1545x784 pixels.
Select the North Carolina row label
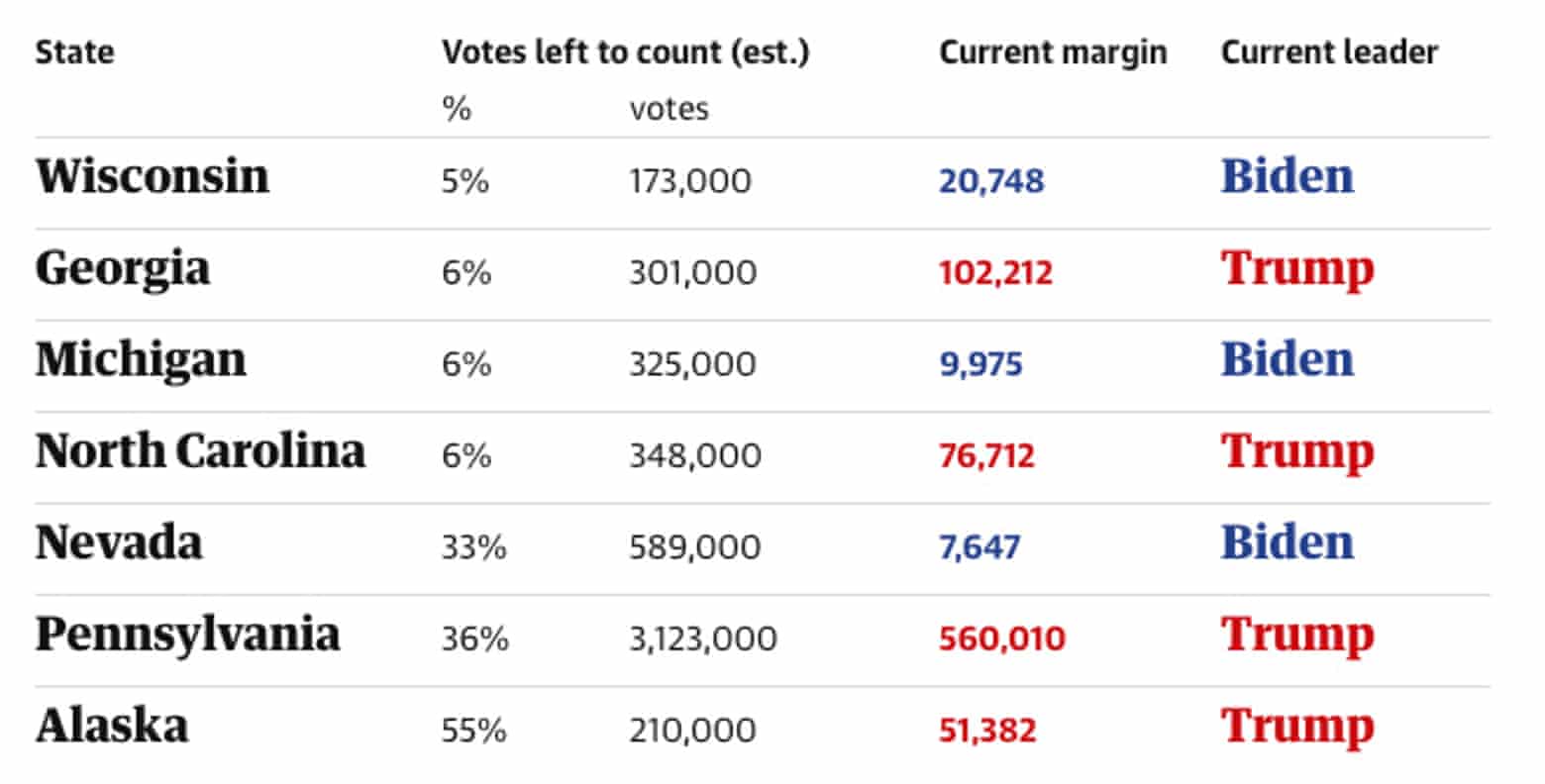(200, 451)
